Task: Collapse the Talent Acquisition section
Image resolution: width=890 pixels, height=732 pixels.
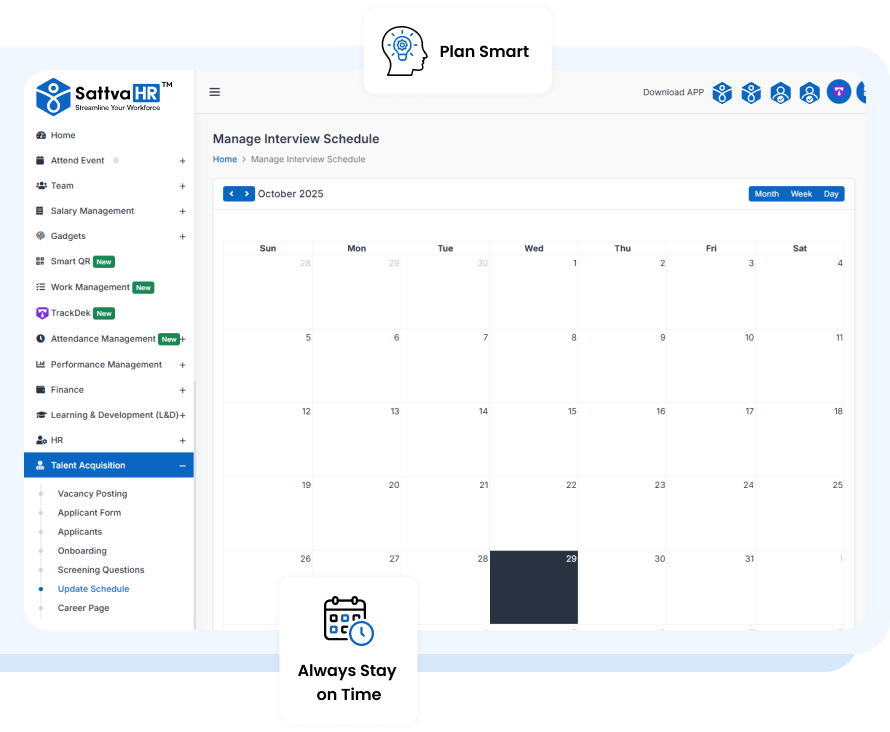Action: (182, 465)
